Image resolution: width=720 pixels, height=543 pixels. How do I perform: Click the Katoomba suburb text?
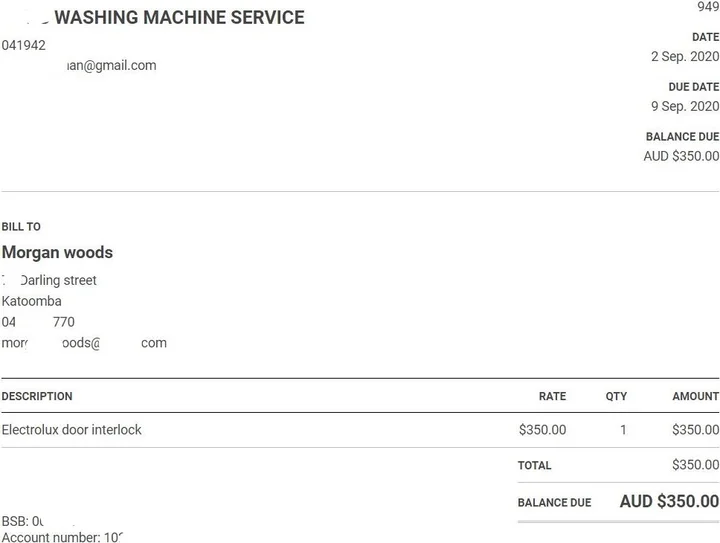[32, 301]
